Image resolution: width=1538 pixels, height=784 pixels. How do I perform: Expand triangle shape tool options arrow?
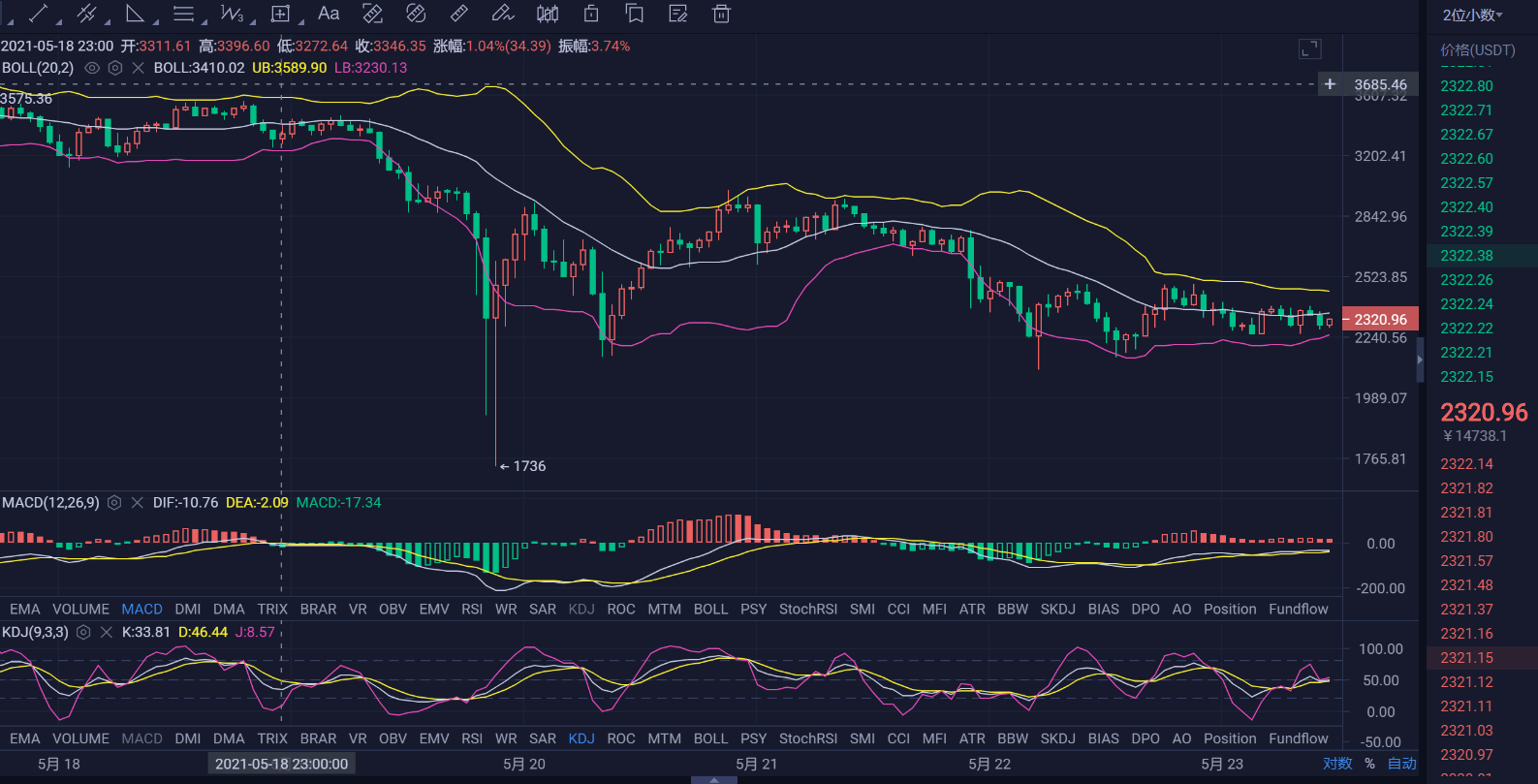(x=156, y=21)
